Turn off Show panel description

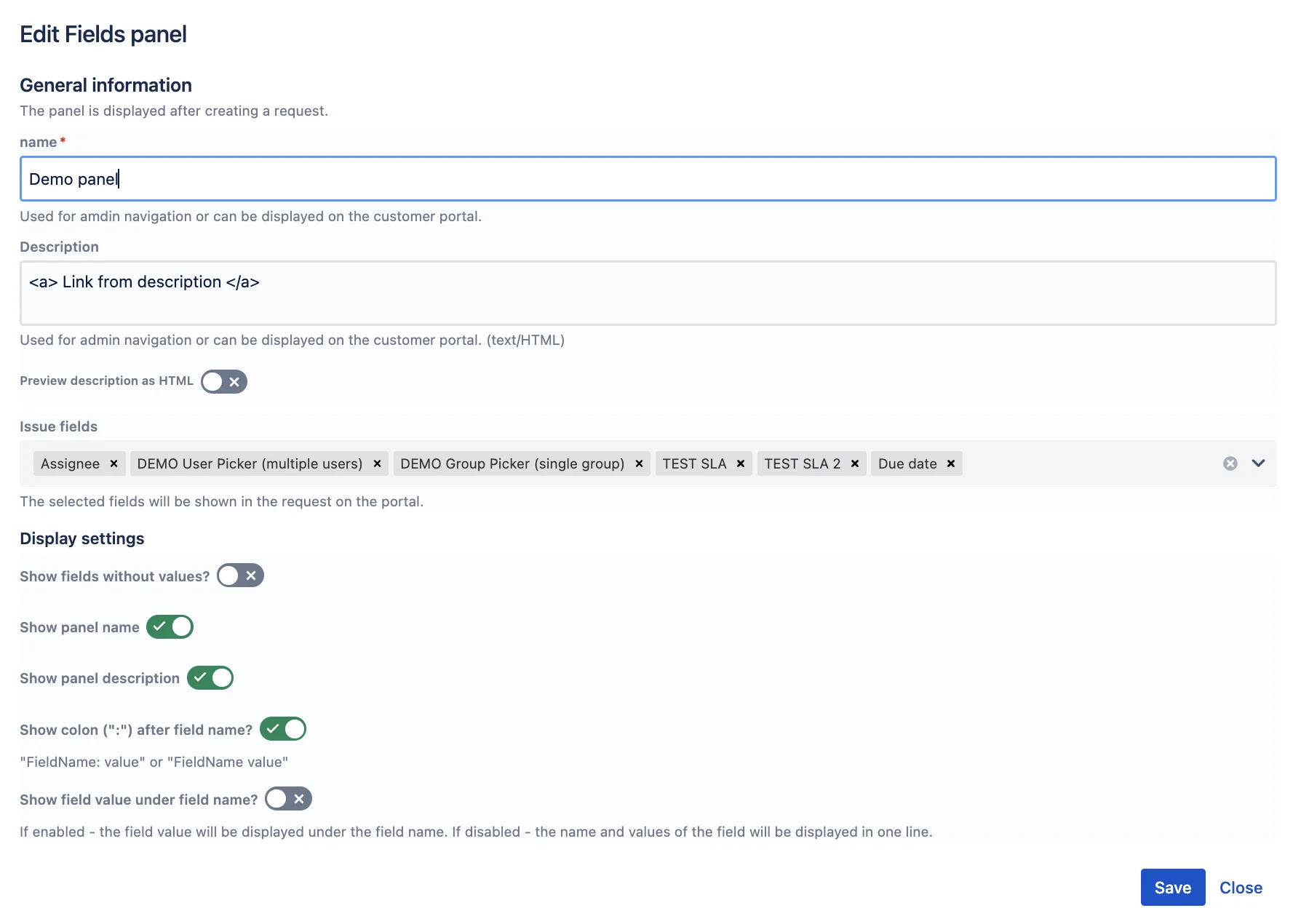coord(210,677)
